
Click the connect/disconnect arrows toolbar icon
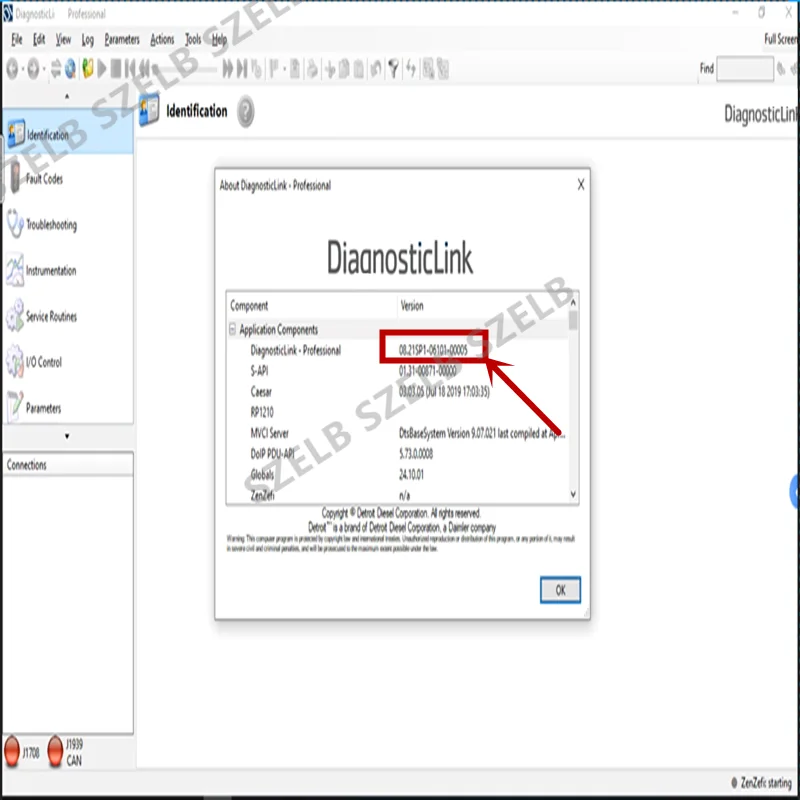[56, 68]
